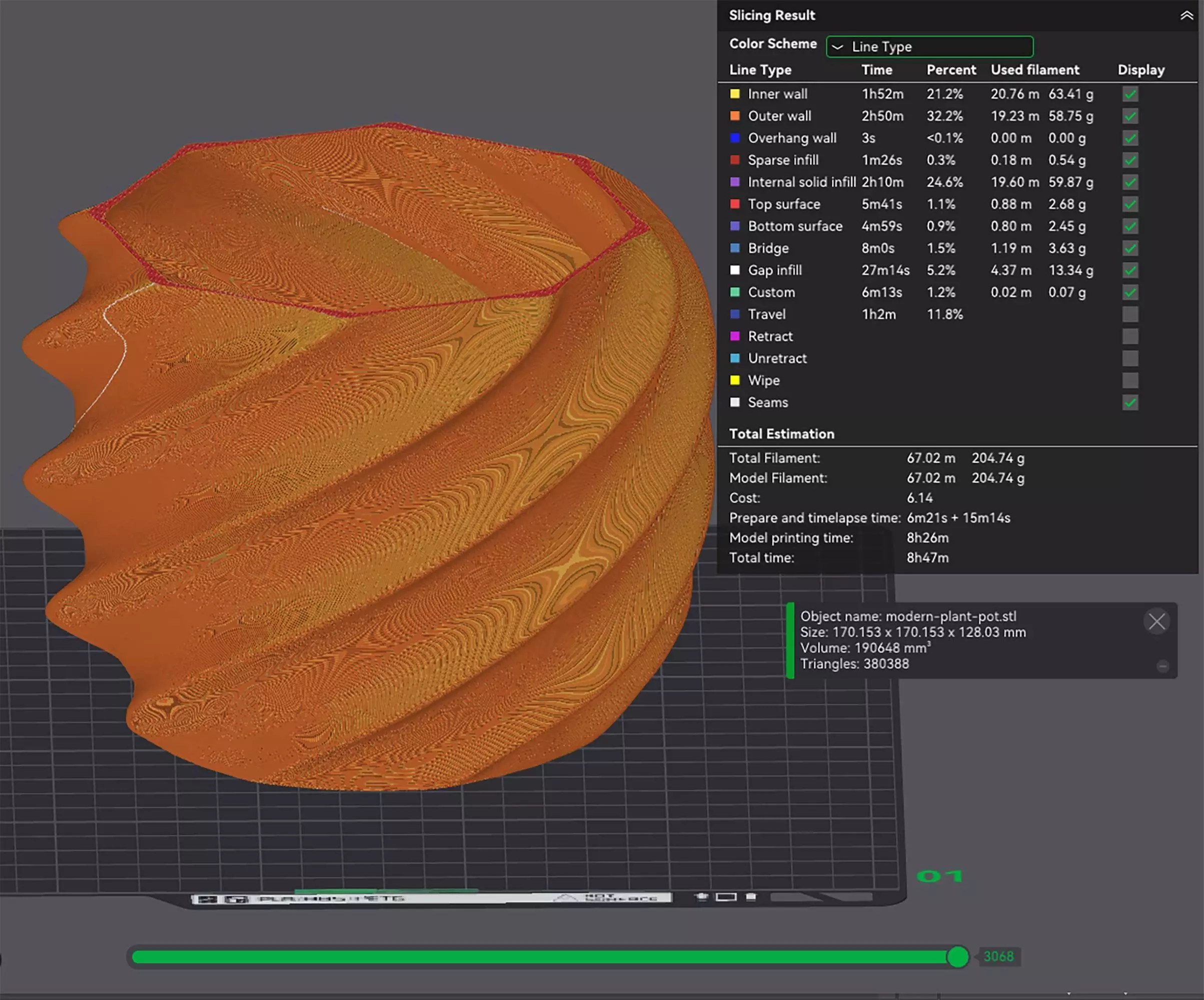Toggle Overhang wall display checkbox
This screenshot has height=1000, width=1204.
1130,138
